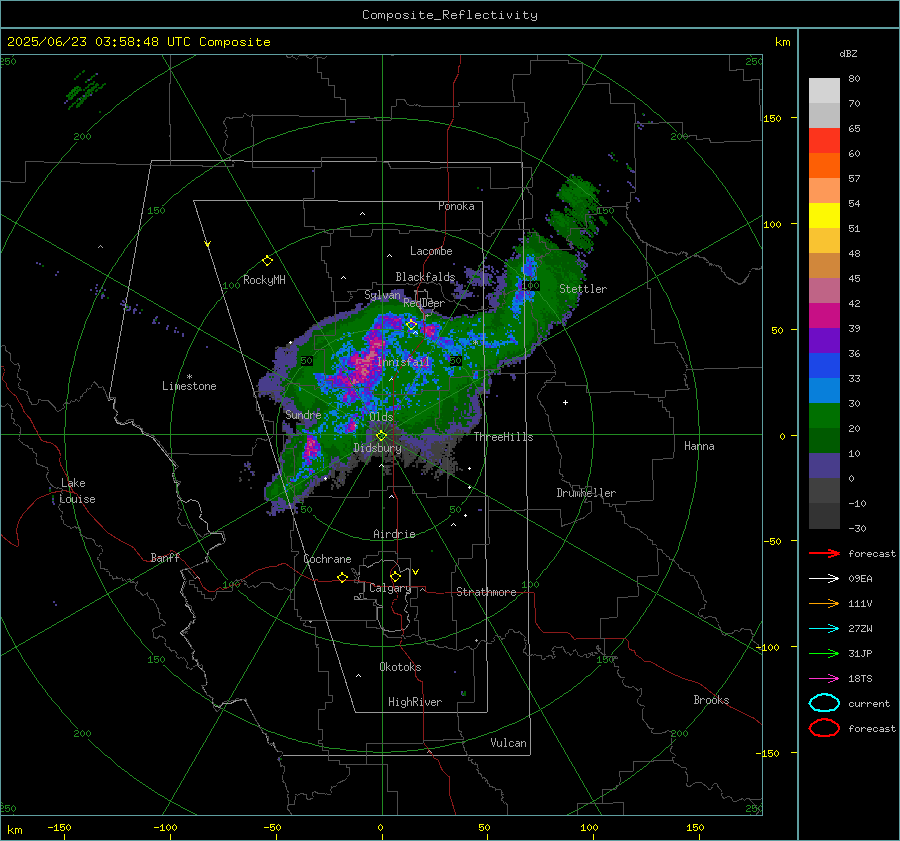
Task: Click the white 09EA arrow icon
Action: [824, 578]
